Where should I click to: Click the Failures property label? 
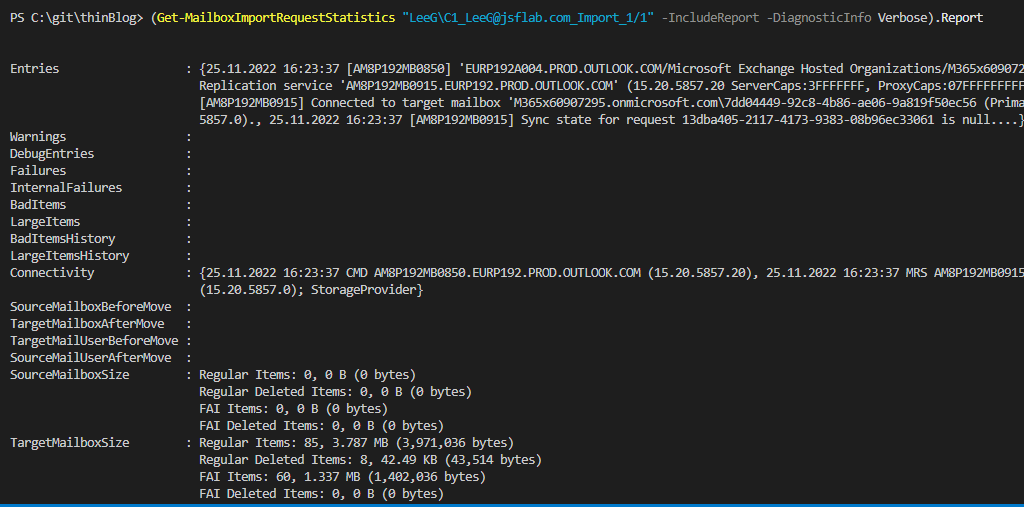(x=38, y=171)
